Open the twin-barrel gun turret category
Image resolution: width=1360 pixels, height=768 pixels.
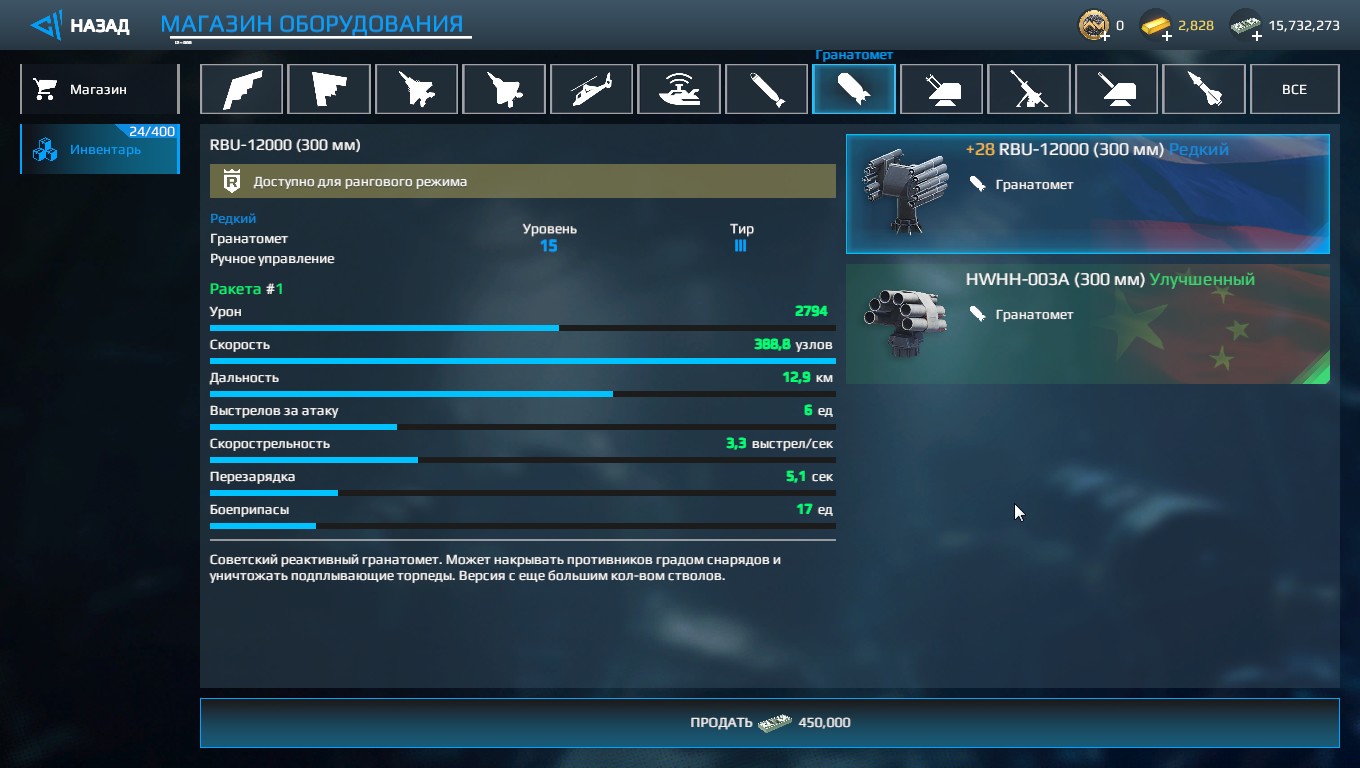[x=941, y=89]
